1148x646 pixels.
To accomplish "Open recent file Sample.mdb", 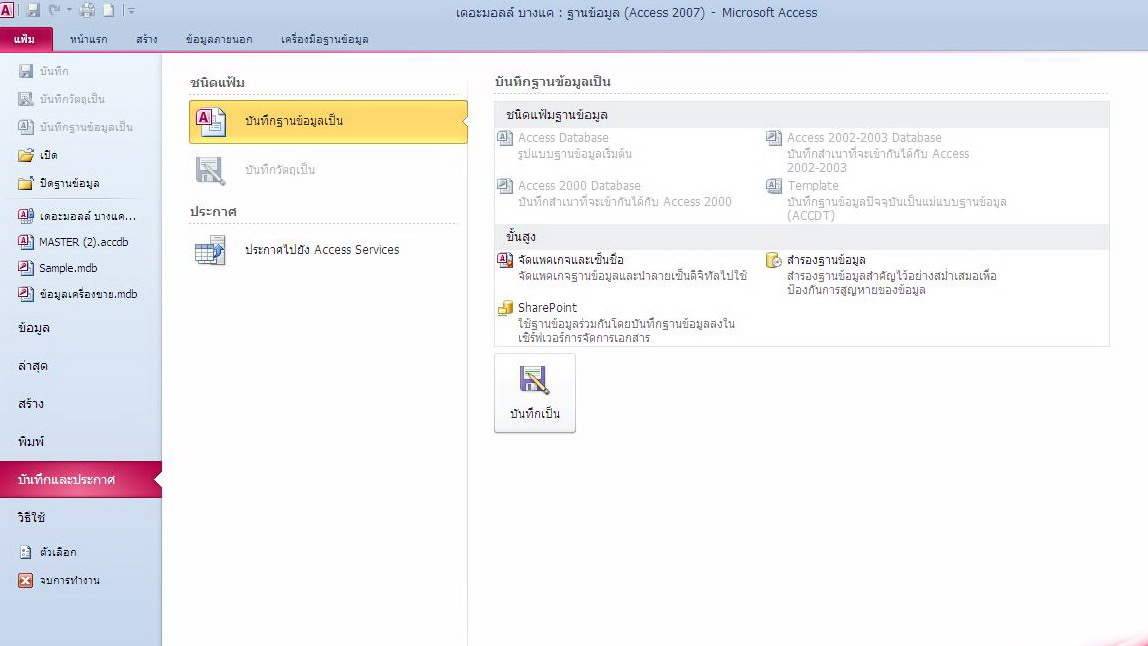I will point(57,268).
